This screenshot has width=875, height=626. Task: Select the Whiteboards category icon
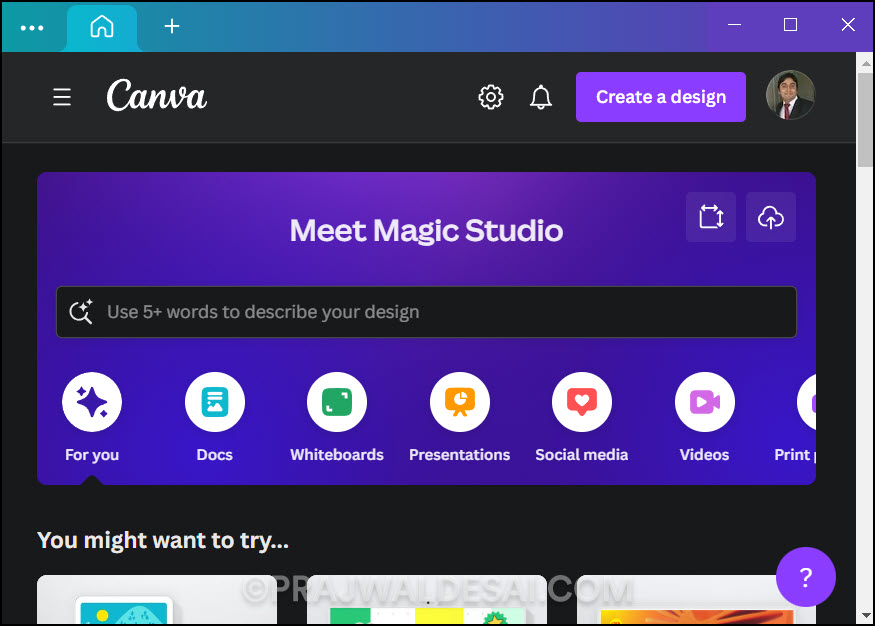point(337,402)
